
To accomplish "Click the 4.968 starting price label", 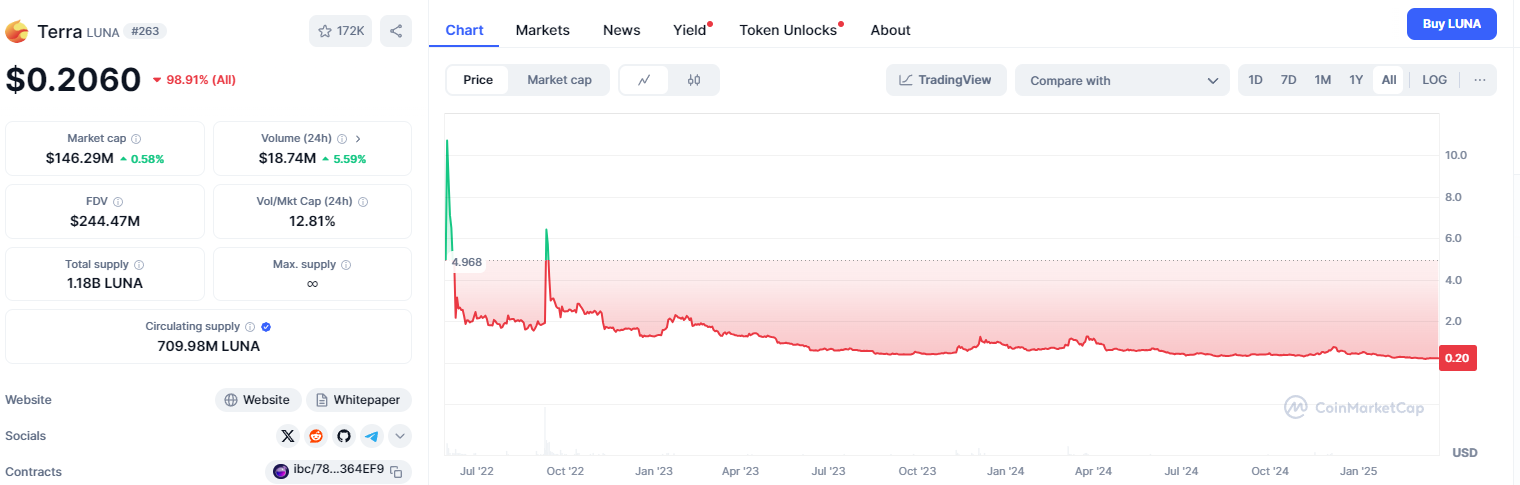I will pyautogui.click(x=467, y=262).
